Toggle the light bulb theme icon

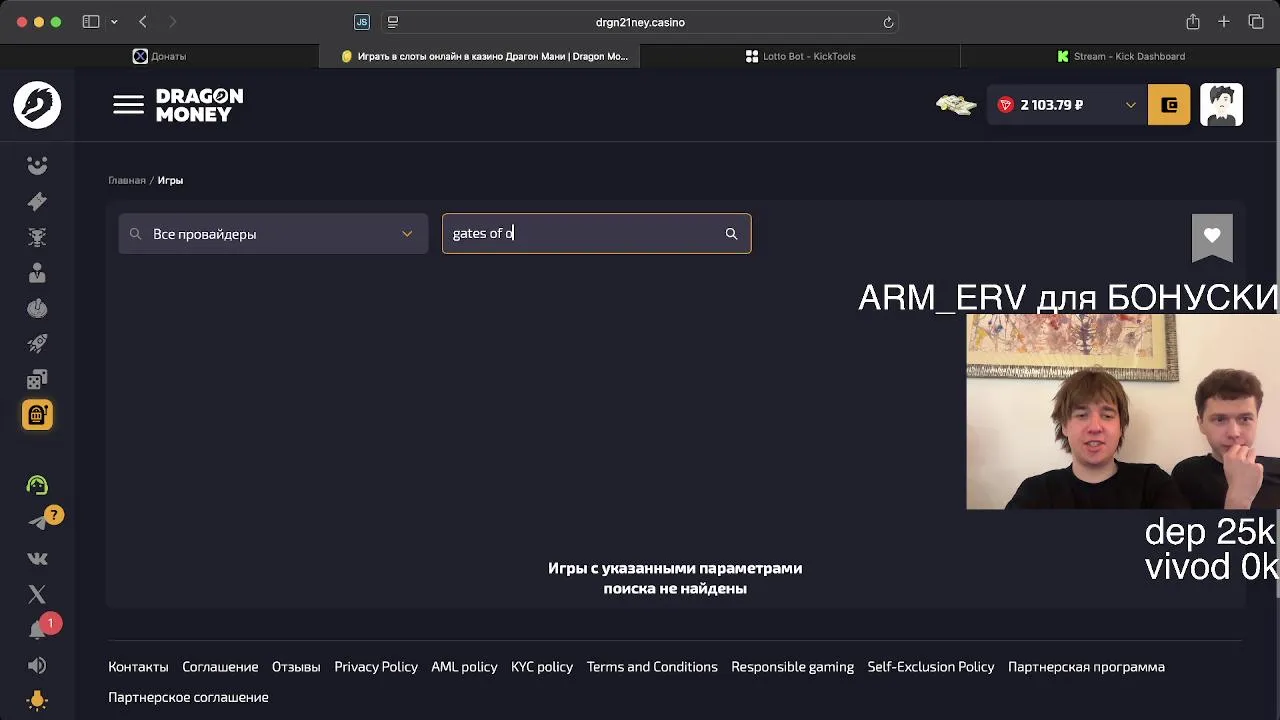click(37, 701)
